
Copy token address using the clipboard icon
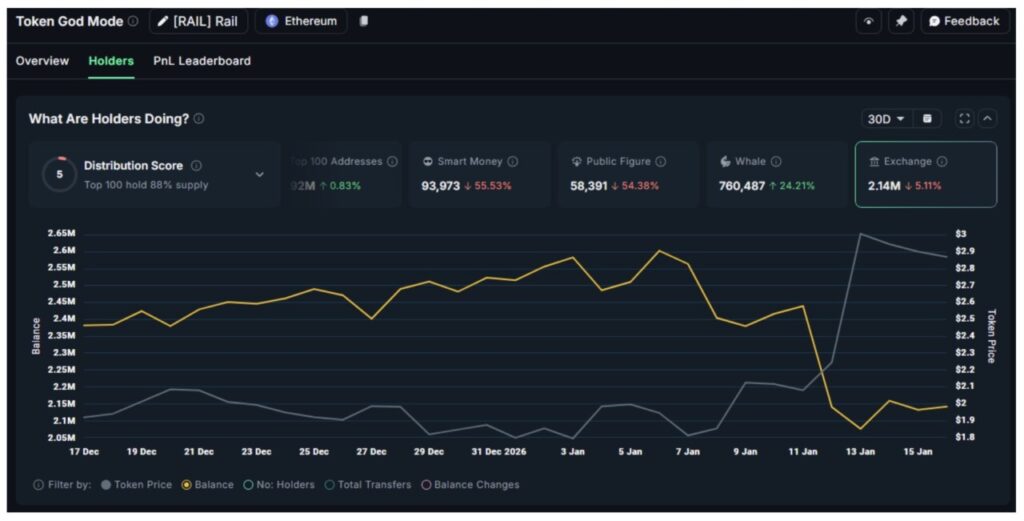(364, 21)
